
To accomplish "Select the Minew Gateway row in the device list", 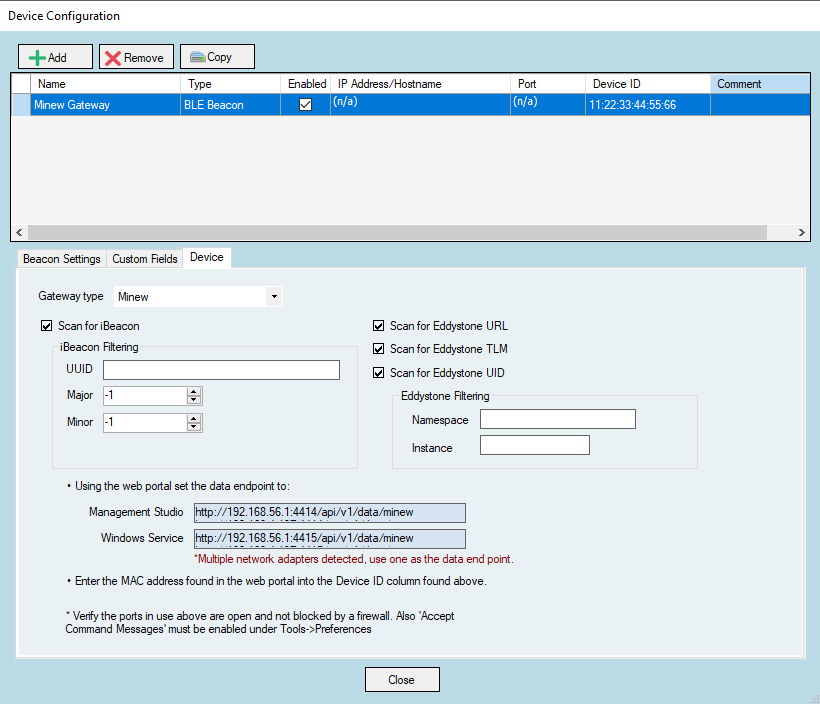I will click(x=104, y=104).
